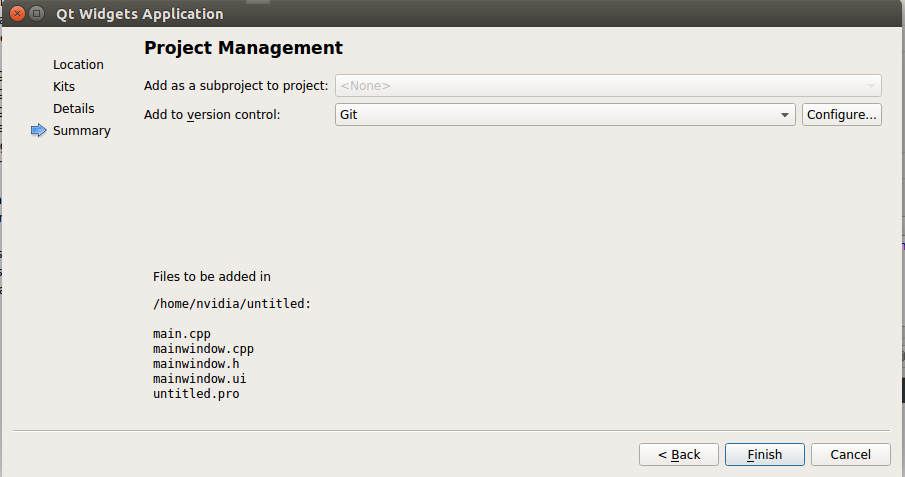This screenshot has height=477, width=905.
Task: Click Finish to create the project
Action: pos(764,455)
